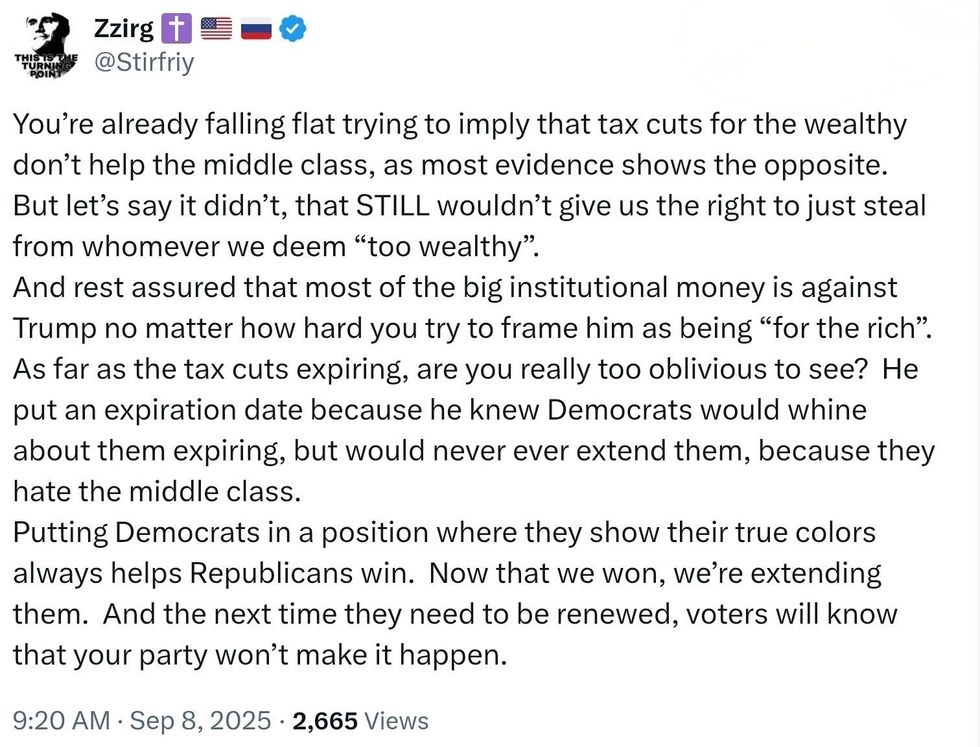Open the Zzirg display name link
The height and width of the screenshot is (747, 980).
(123, 29)
